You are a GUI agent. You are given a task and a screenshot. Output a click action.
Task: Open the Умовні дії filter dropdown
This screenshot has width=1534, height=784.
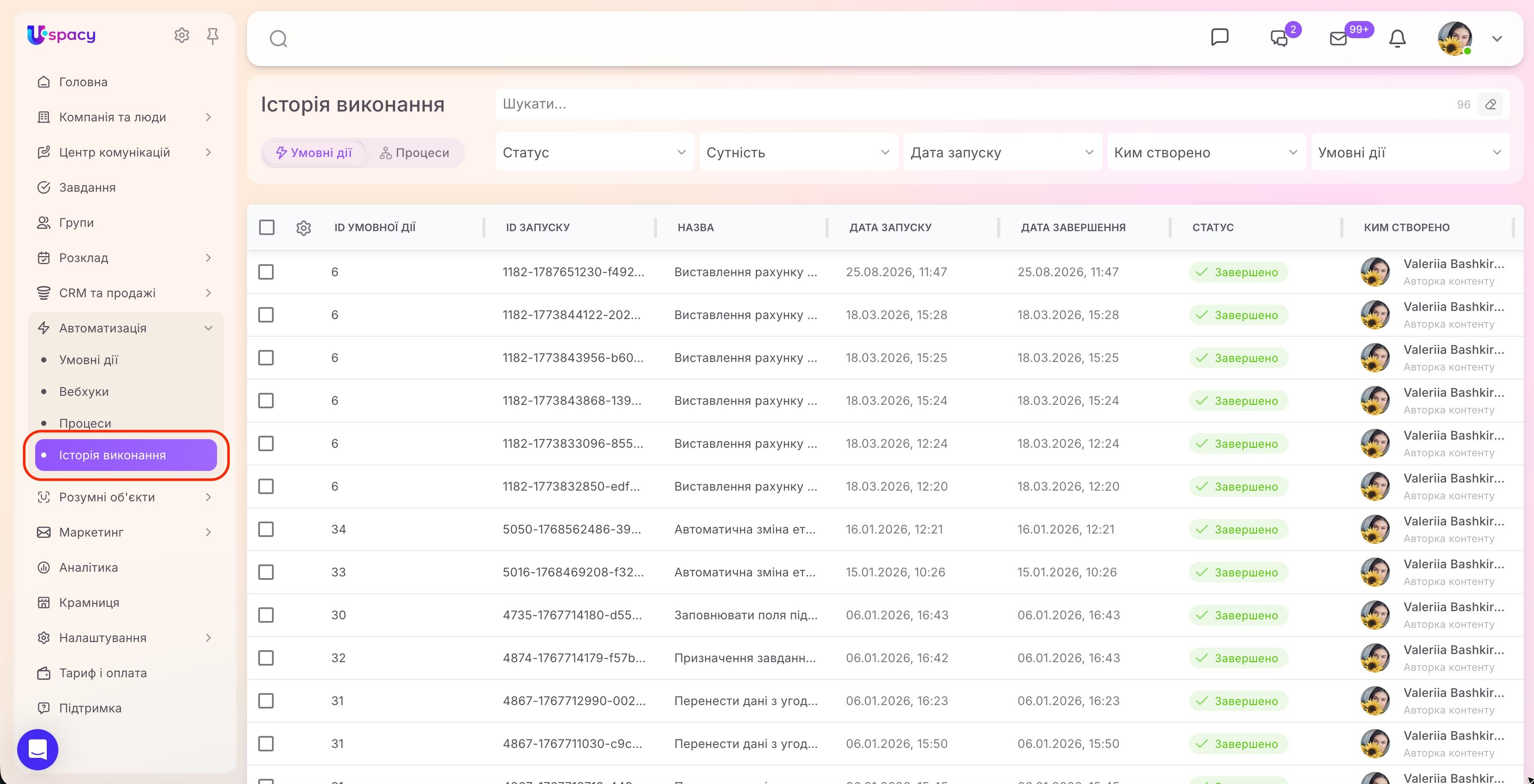click(x=1410, y=152)
